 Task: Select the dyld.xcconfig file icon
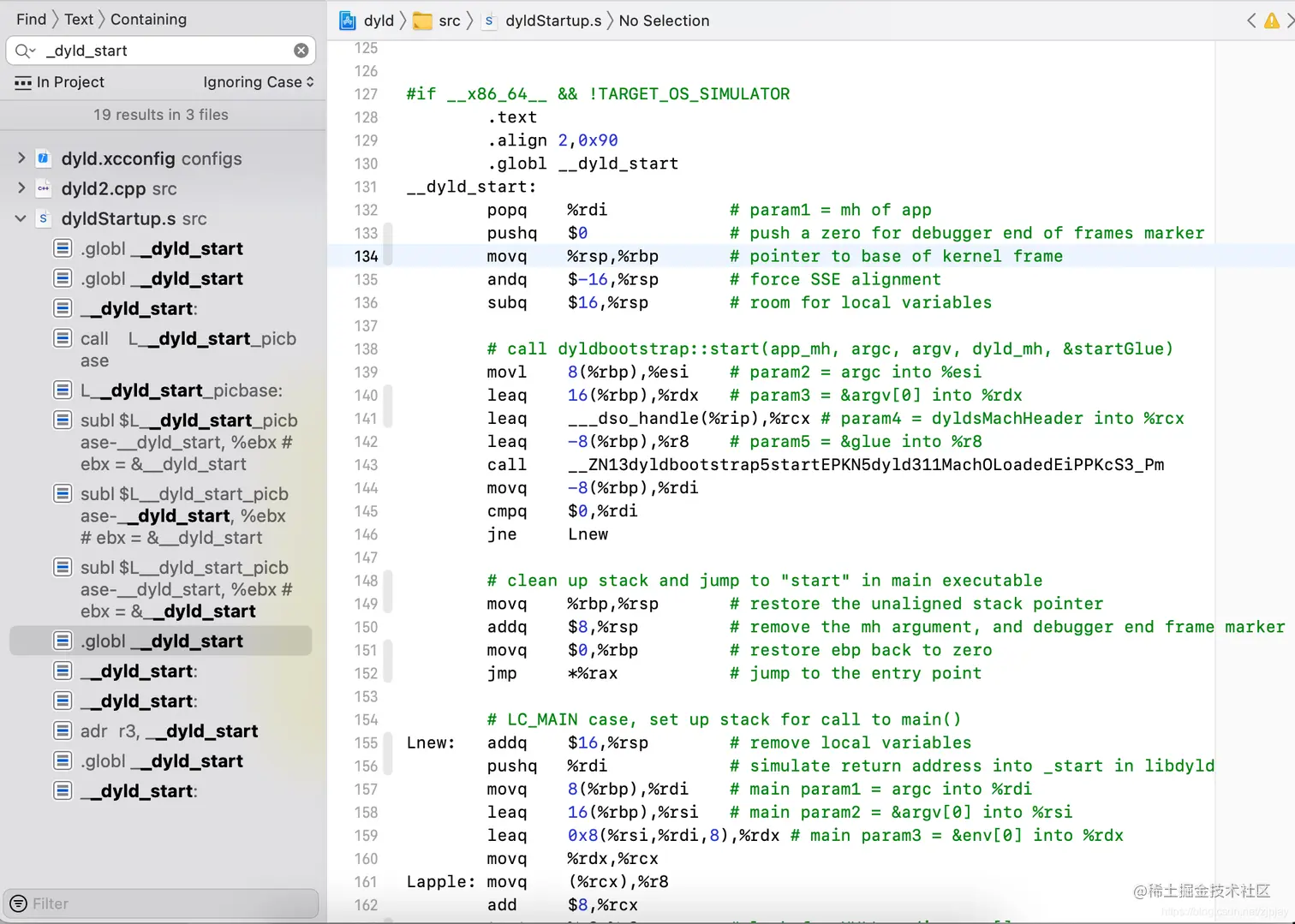(43, 158)
